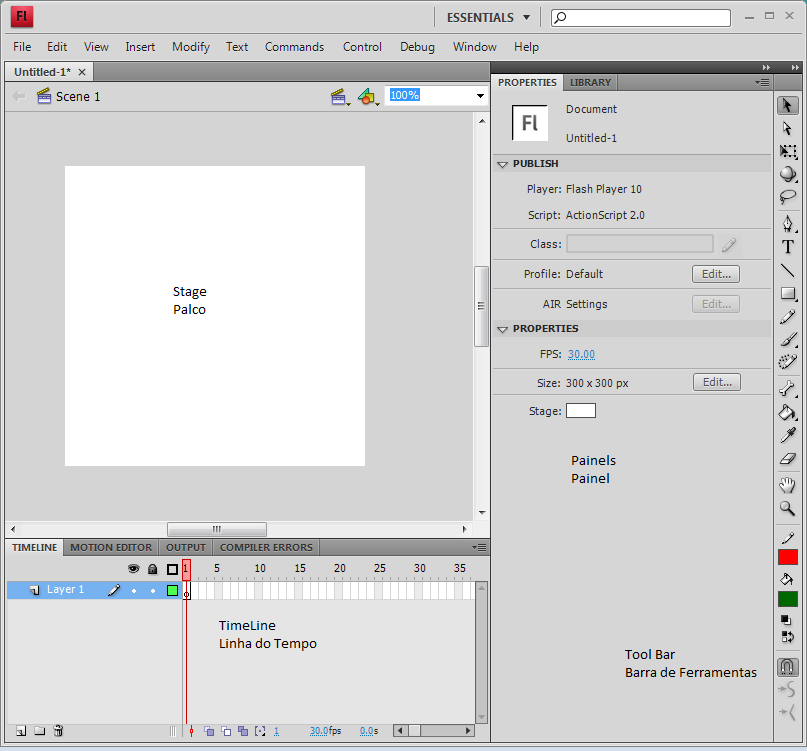The image size is (807, 751).
Task: Select the Paint Bucket tool
Action: (x=788, y=412)
